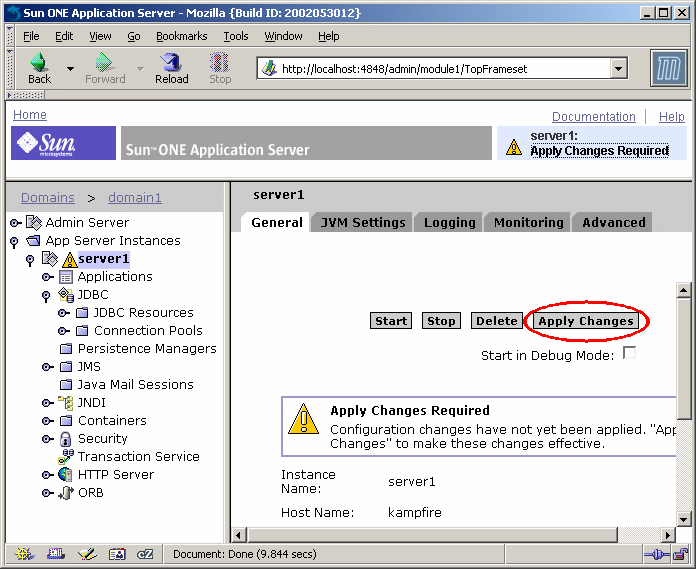The height and width of the screenshot is (569, 696).
Task: Click the Apply Changes button
Action: (586, 321)
